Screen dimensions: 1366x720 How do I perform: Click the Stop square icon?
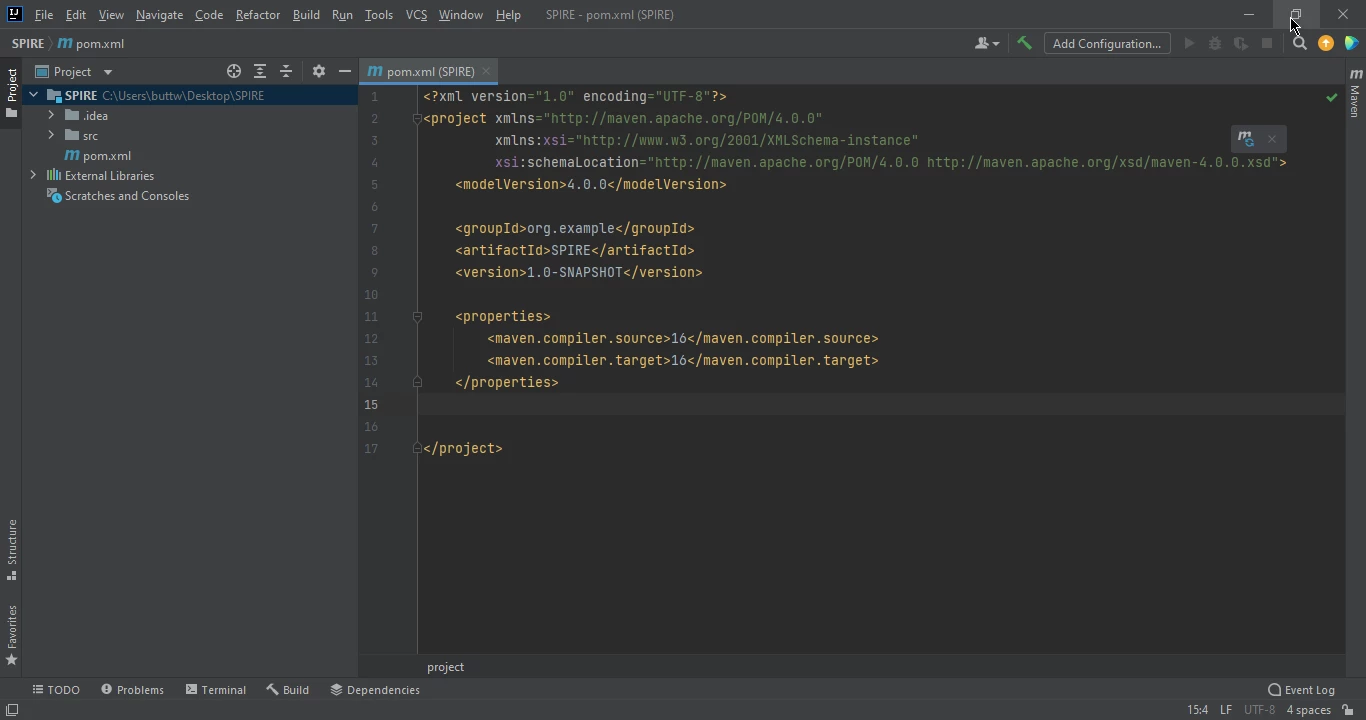[x=1267, y=44]
